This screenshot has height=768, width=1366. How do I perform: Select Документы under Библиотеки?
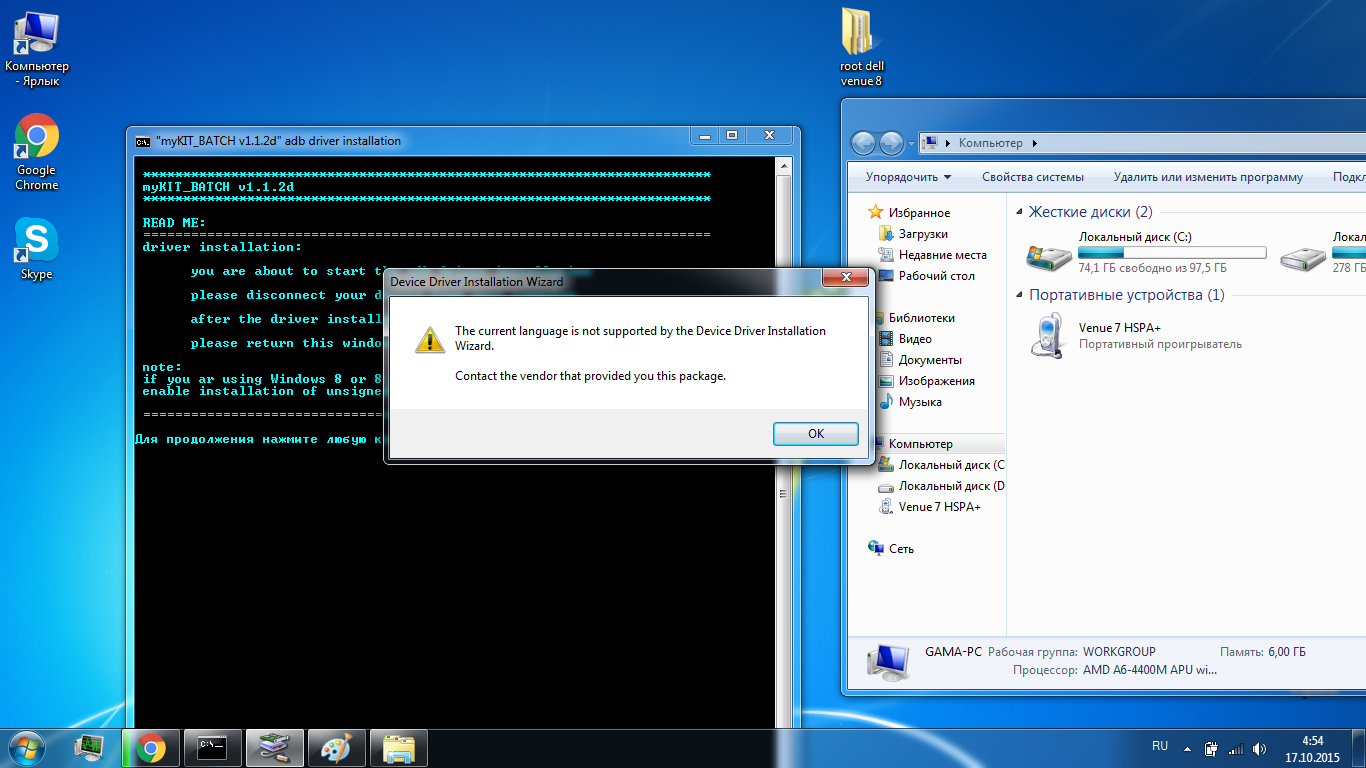click(930, 360)
